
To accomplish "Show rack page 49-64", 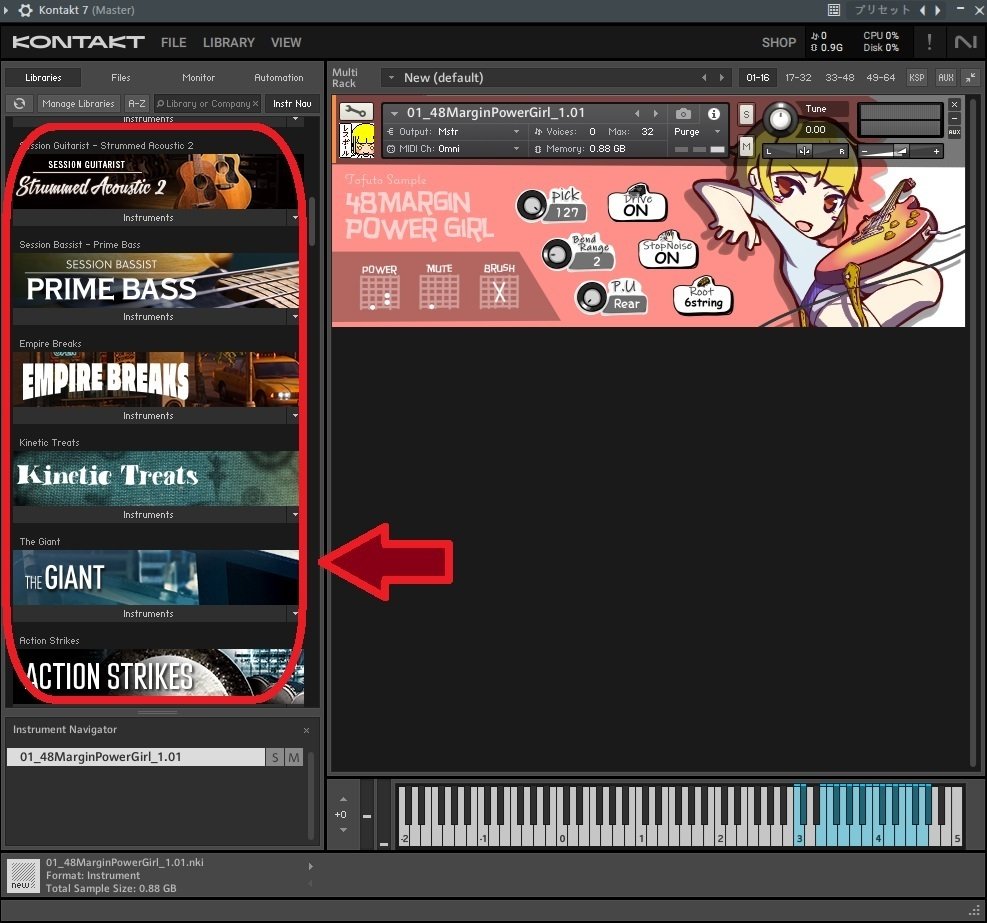I will click(880, 77).
